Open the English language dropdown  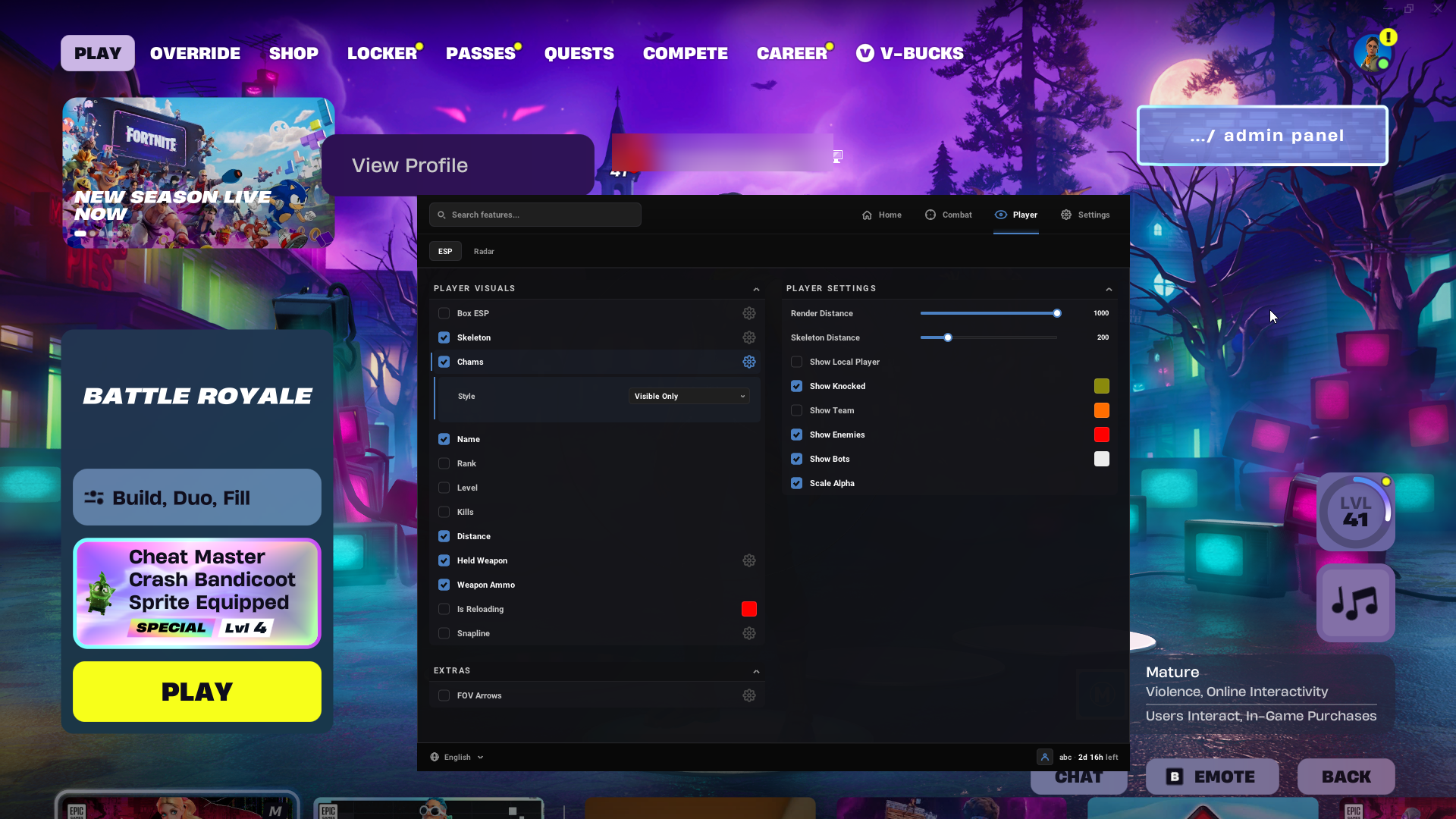coord(457,757)
